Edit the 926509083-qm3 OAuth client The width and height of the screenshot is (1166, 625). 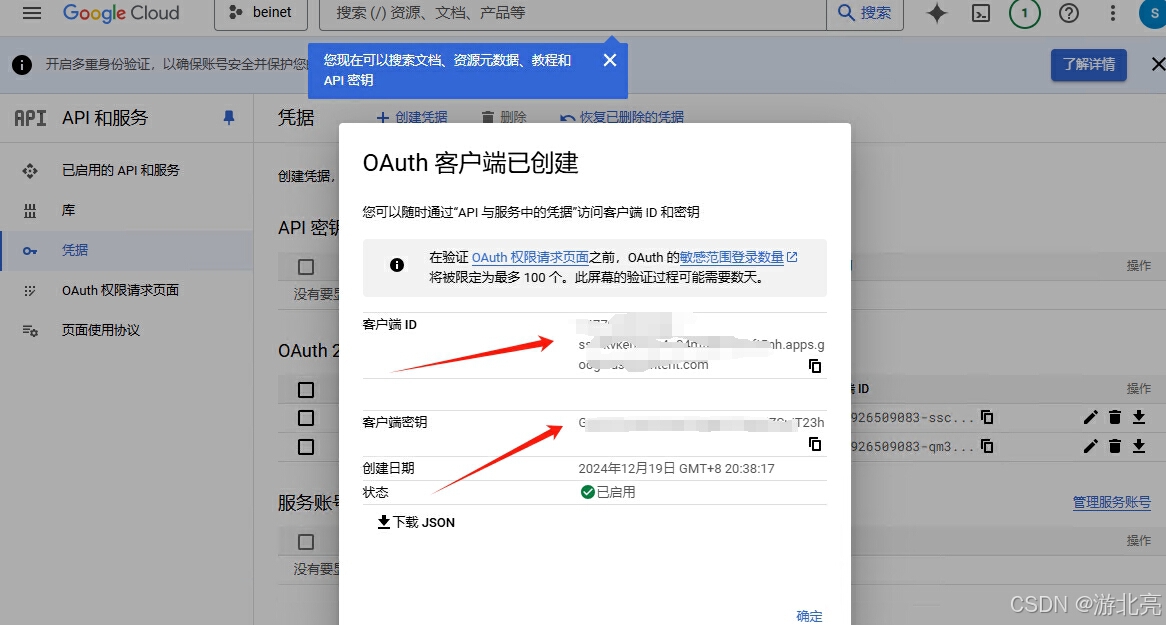[x=1090, y=446]
